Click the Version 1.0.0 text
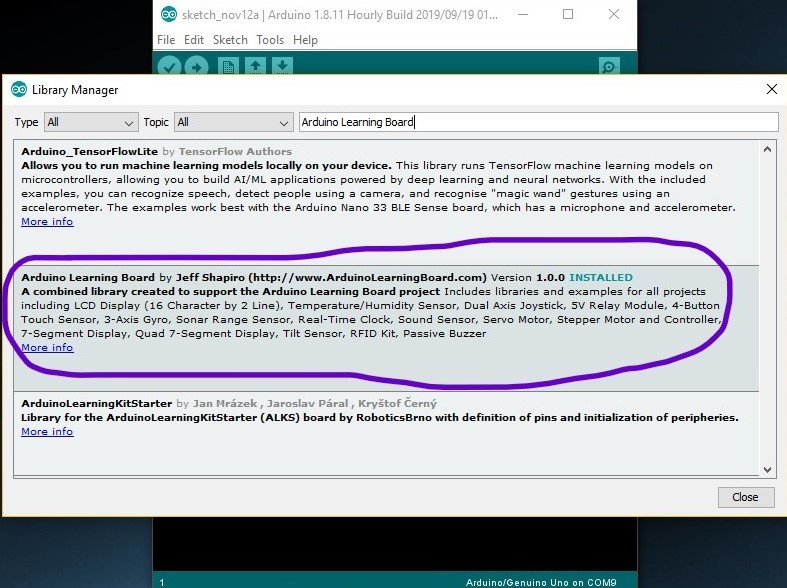787x588 pixels. [528, 277]
